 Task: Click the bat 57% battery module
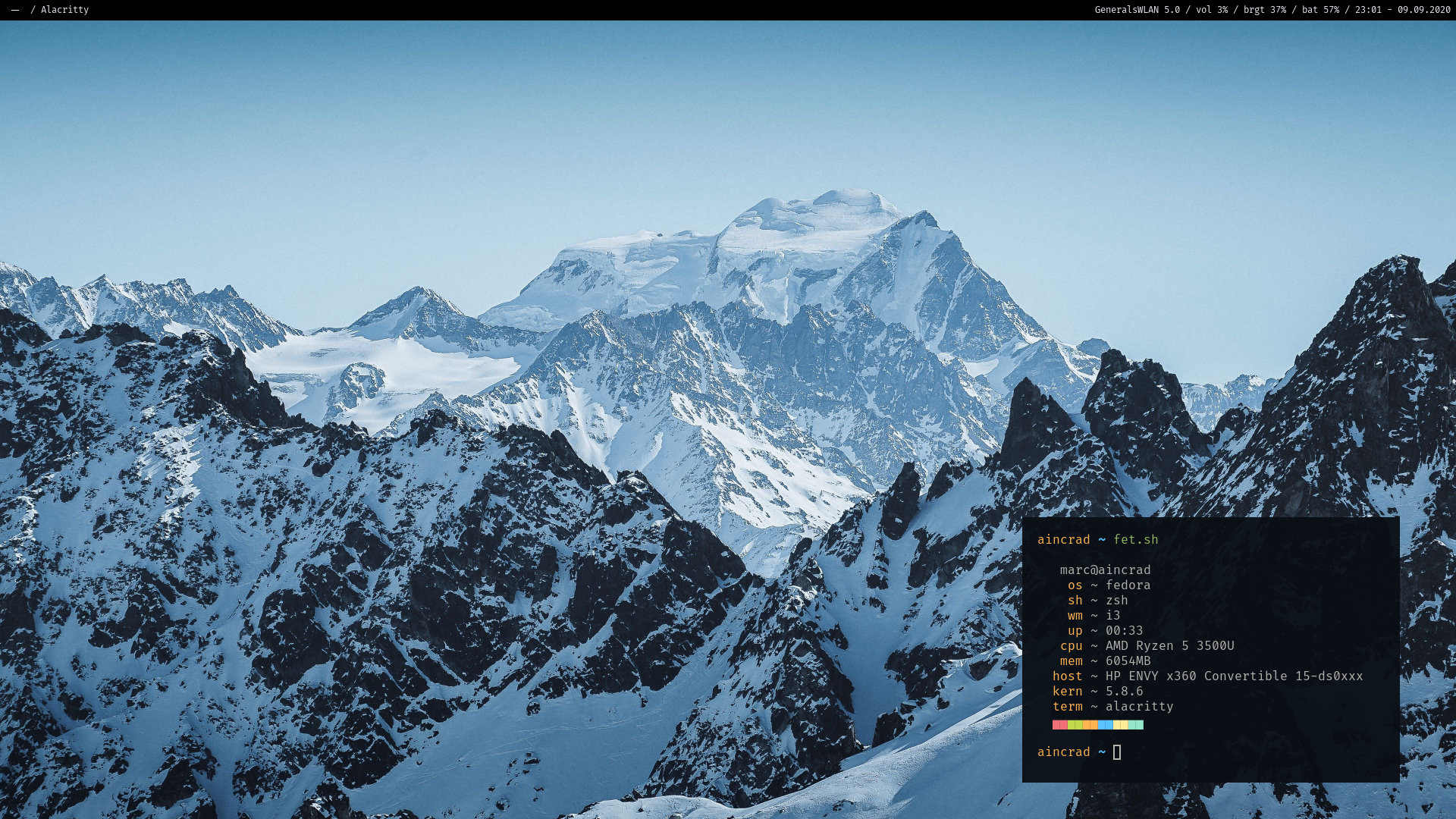pyautogui.click(x=1320, y=10)
